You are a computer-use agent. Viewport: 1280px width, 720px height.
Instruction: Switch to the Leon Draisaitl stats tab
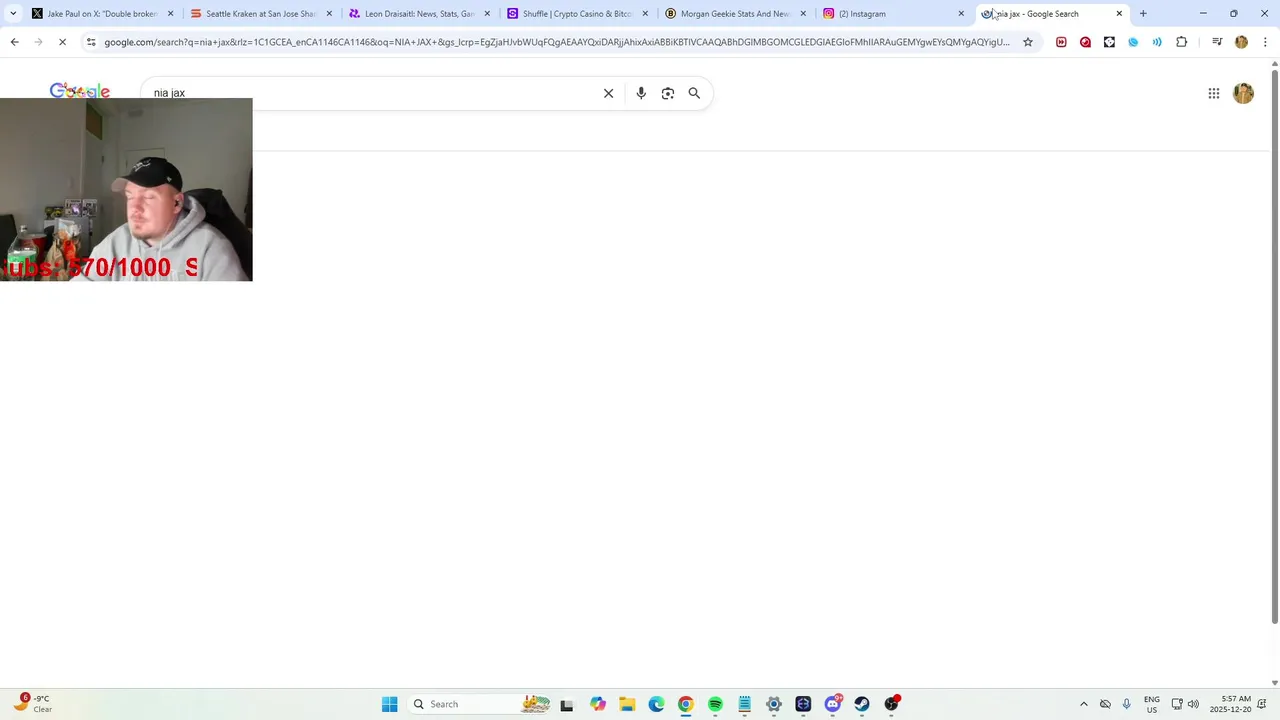pyautogui.click(x=419, y=14)
